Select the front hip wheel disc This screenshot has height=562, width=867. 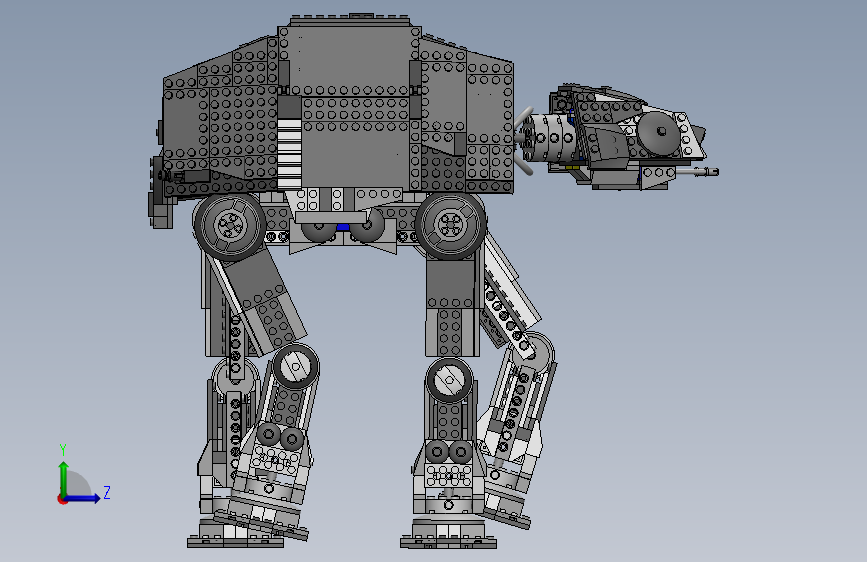pyautogui.click(x=451, y=225)
